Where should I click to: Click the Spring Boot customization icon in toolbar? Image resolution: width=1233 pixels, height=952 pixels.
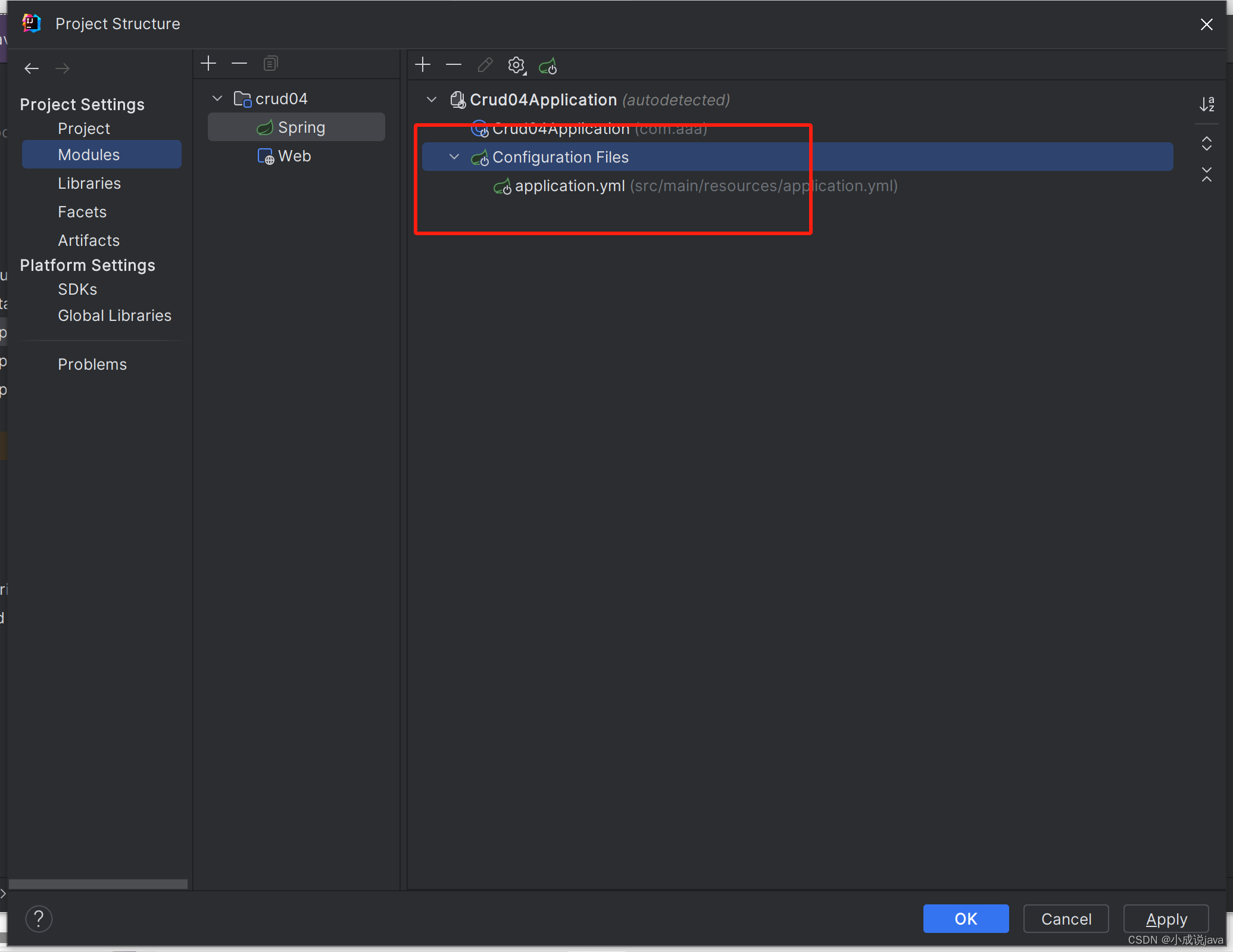tap(548, 65)
